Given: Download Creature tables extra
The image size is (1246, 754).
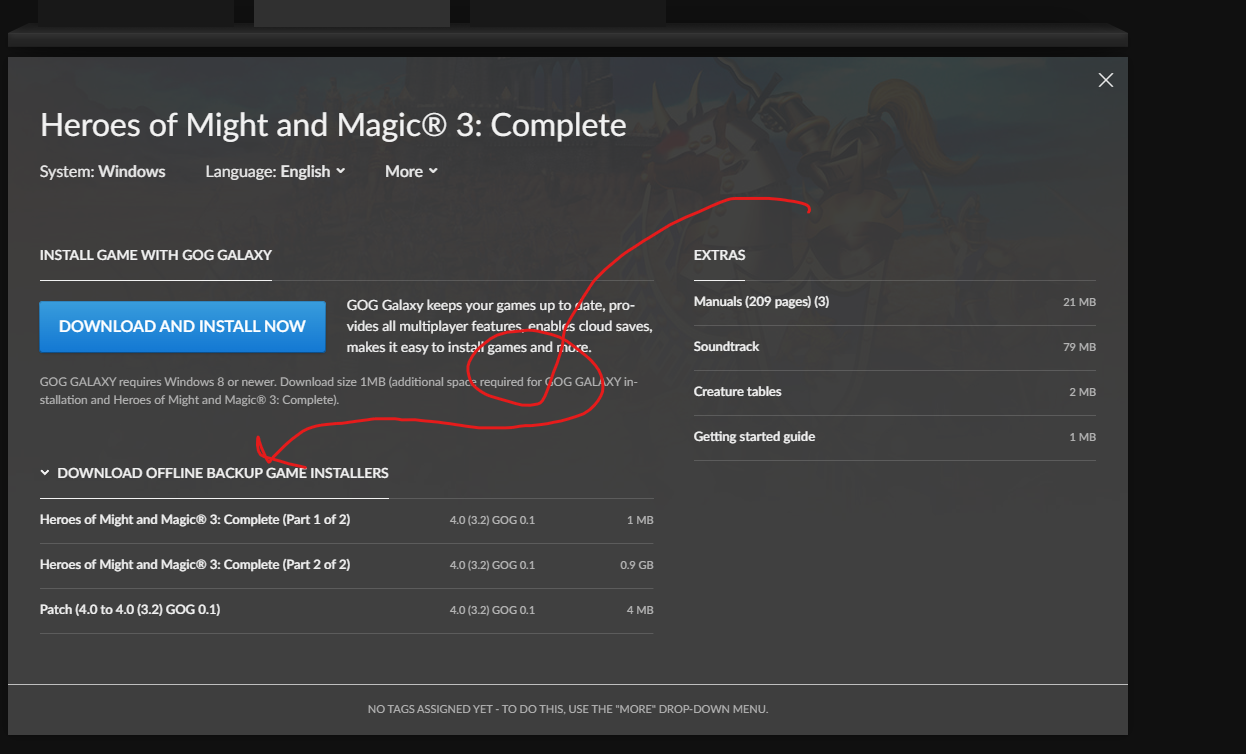Looking at the screenshot, I should point(894,392).
